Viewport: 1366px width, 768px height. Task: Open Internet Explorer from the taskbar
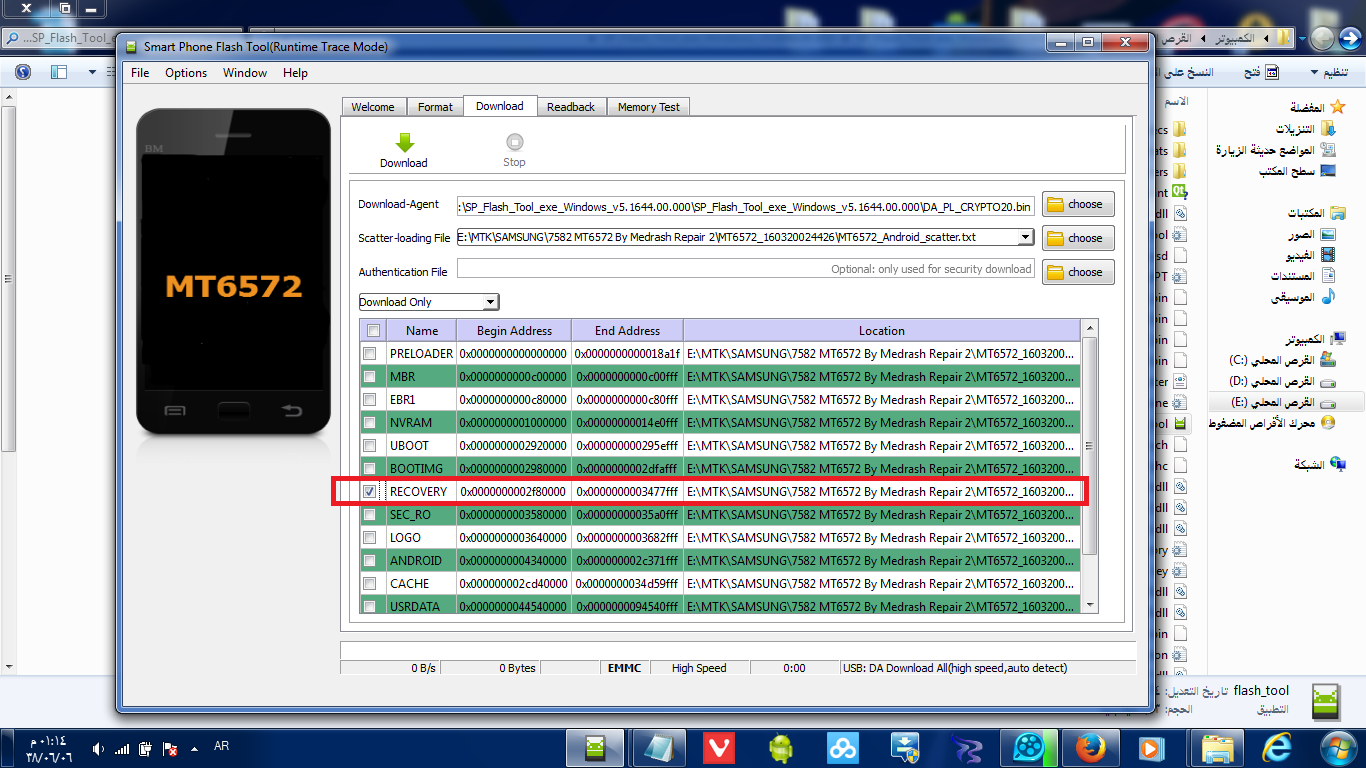click(x=1278, y=747)
